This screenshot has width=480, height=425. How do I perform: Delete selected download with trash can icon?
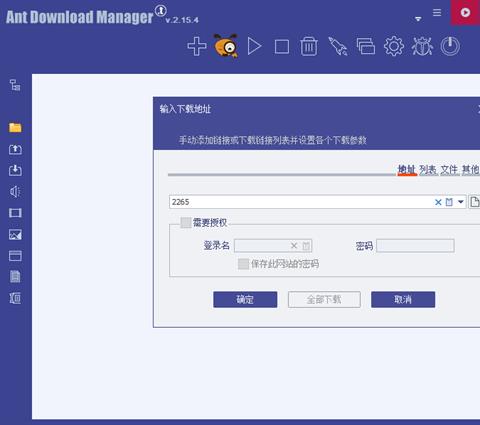pyautogui.click(x=309, y=46)
